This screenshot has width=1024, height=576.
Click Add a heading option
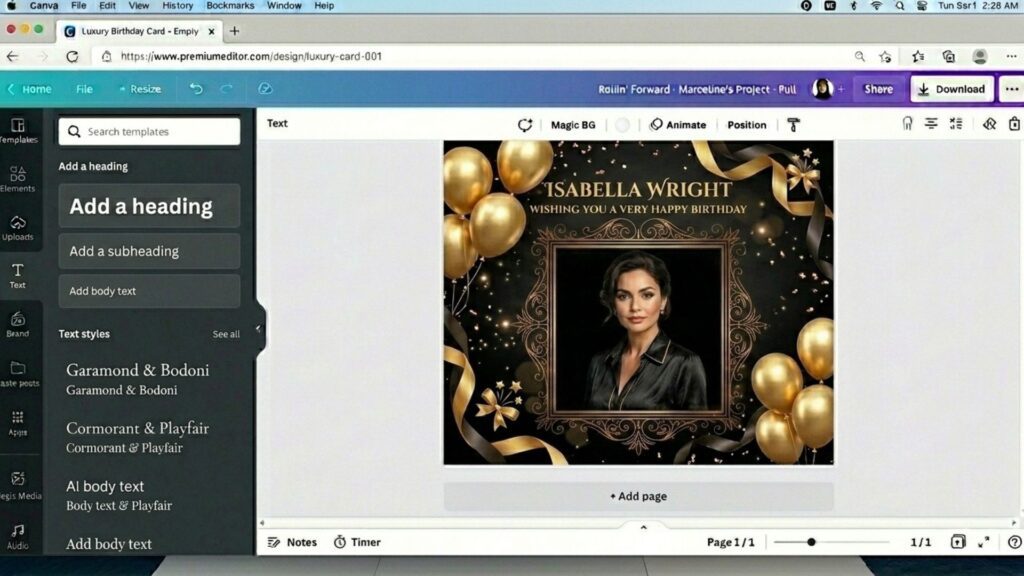[150, 206]
